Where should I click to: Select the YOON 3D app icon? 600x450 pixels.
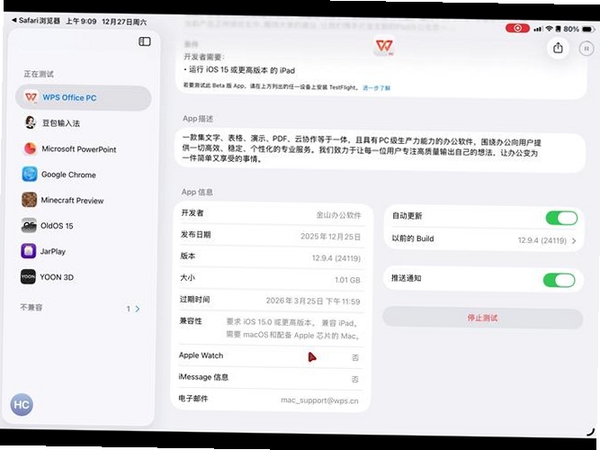coord(28,277)
